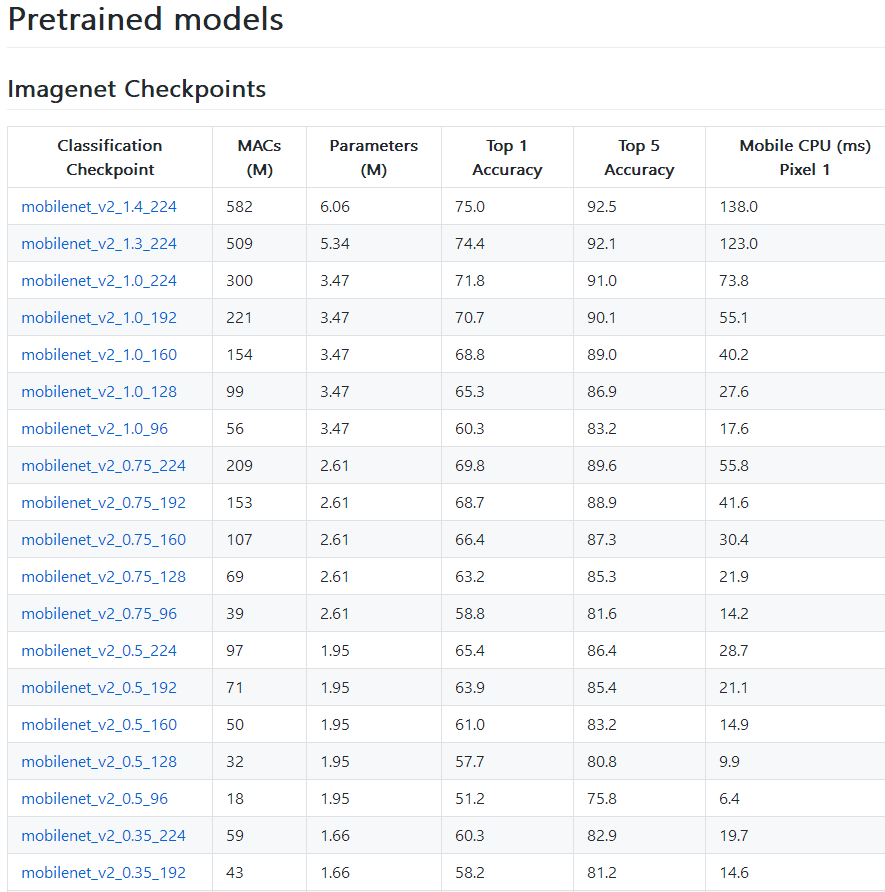The width and height of the screenshot is (885, 892).
Task: Click the mobilenet_v2_1.0_96 model link
Action: 94,428
